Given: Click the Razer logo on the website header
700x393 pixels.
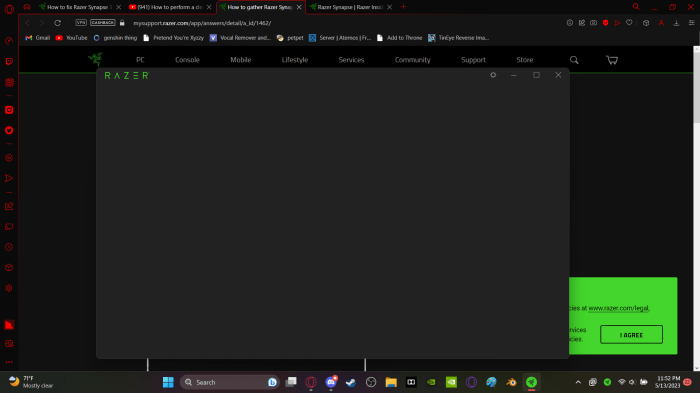Looking at the screenshot, I should [x=95, y=59].
